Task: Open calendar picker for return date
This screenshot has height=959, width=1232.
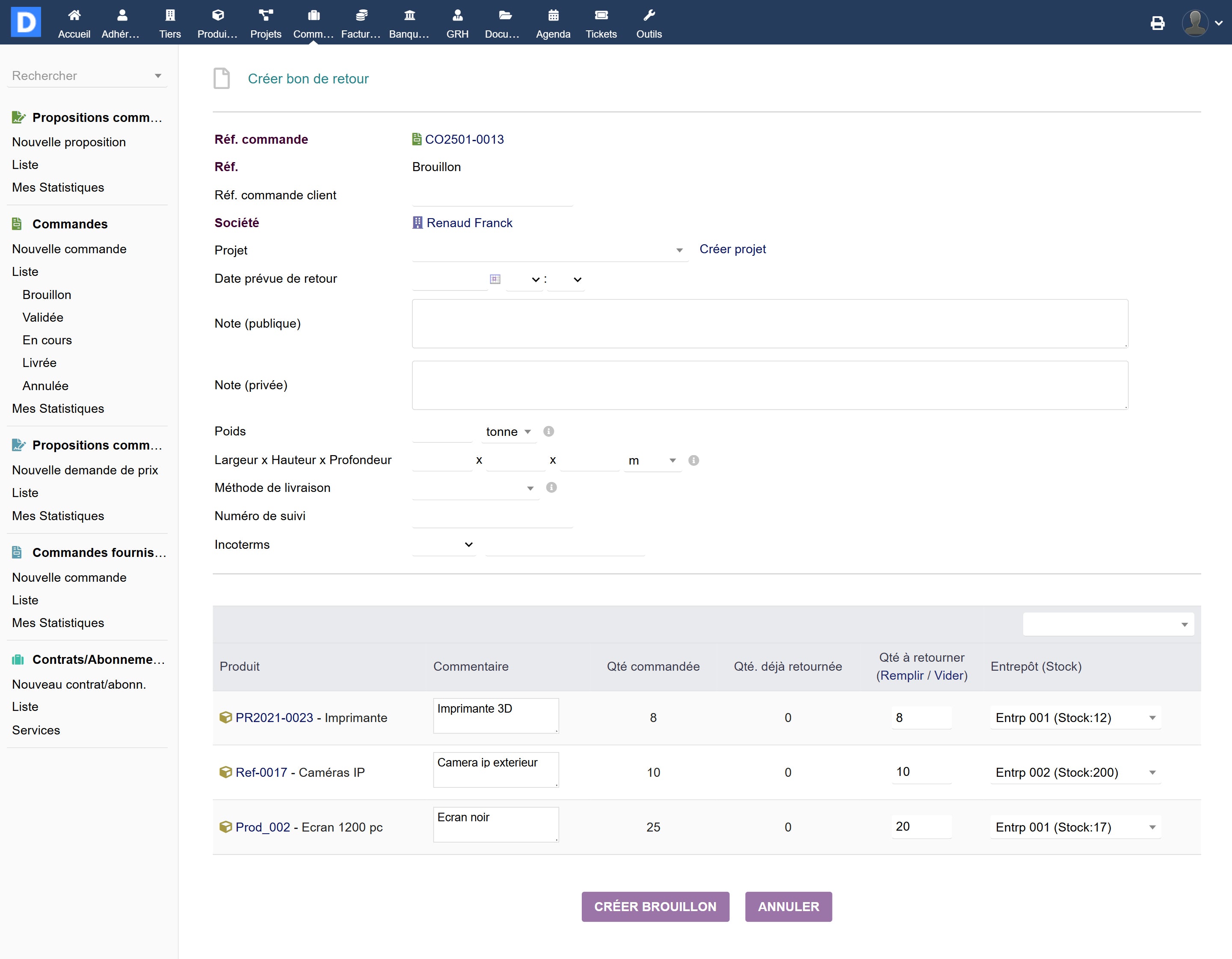Action: coord(495,279)
